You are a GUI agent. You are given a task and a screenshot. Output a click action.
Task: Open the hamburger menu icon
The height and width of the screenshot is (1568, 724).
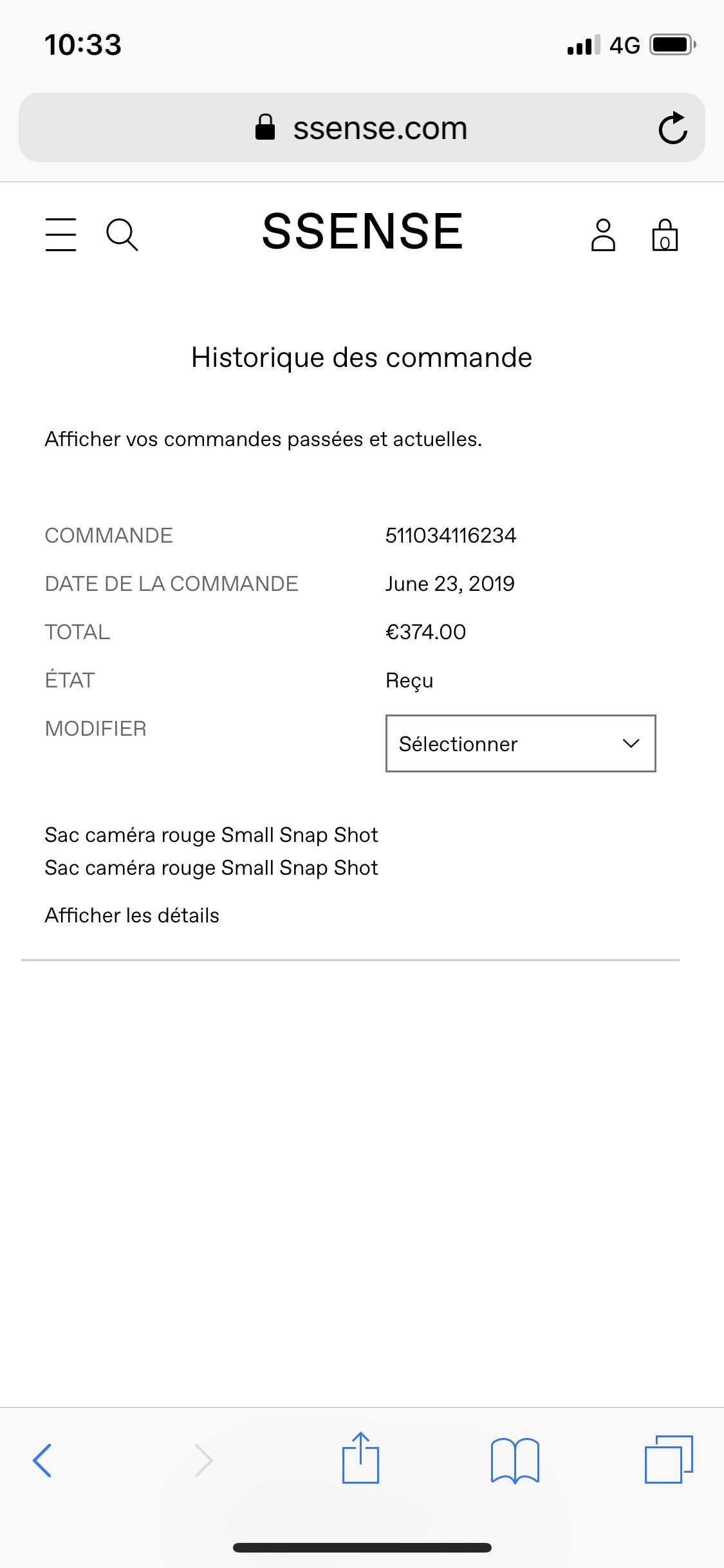point(60,234)
